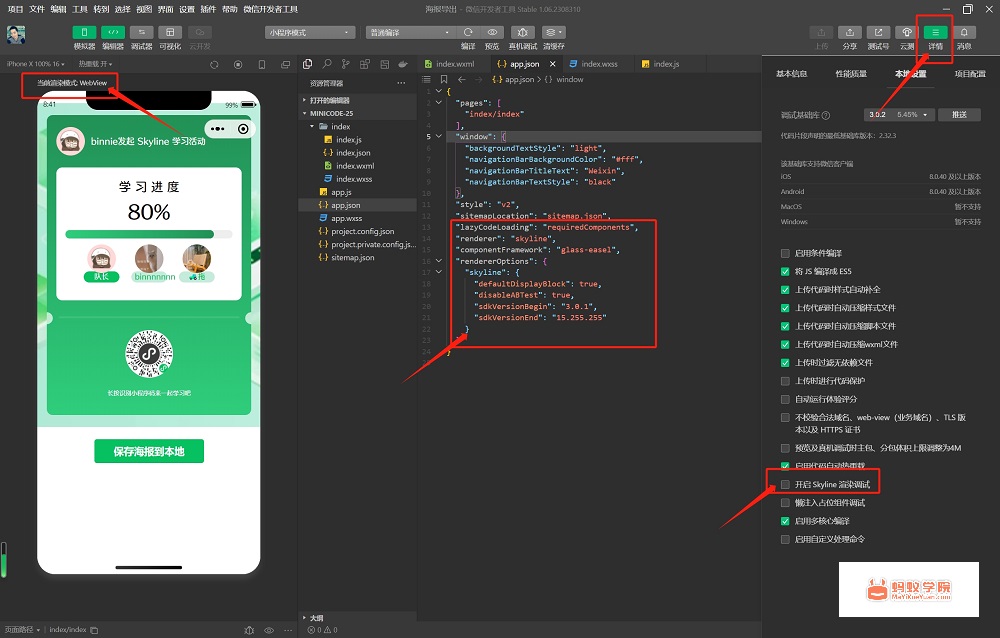This screenshot has width=1000, height=638.
Task: Click the help question mark beside 调试基础库
Action: pos(826,115)
